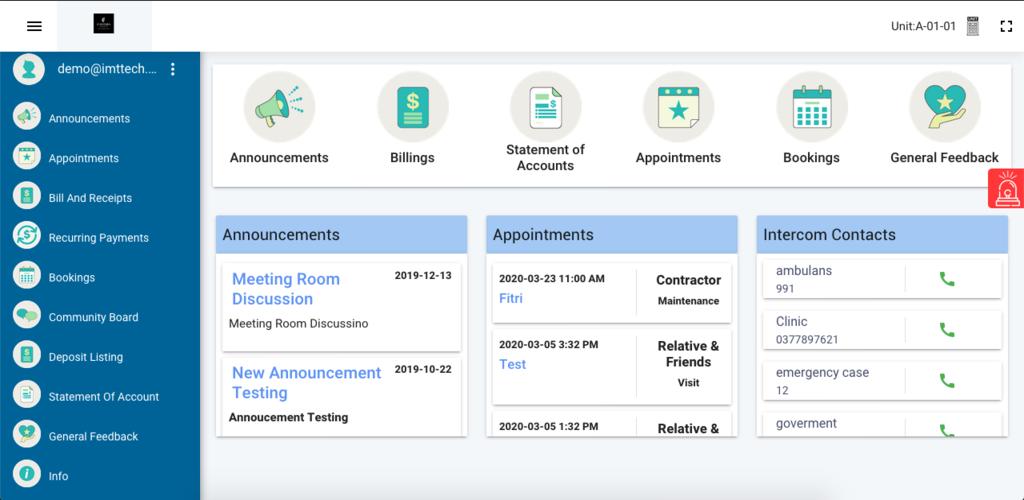Click the large Announcements megaphone shortcut
This screenshot has height=500, width=1024.
(280, 106)
